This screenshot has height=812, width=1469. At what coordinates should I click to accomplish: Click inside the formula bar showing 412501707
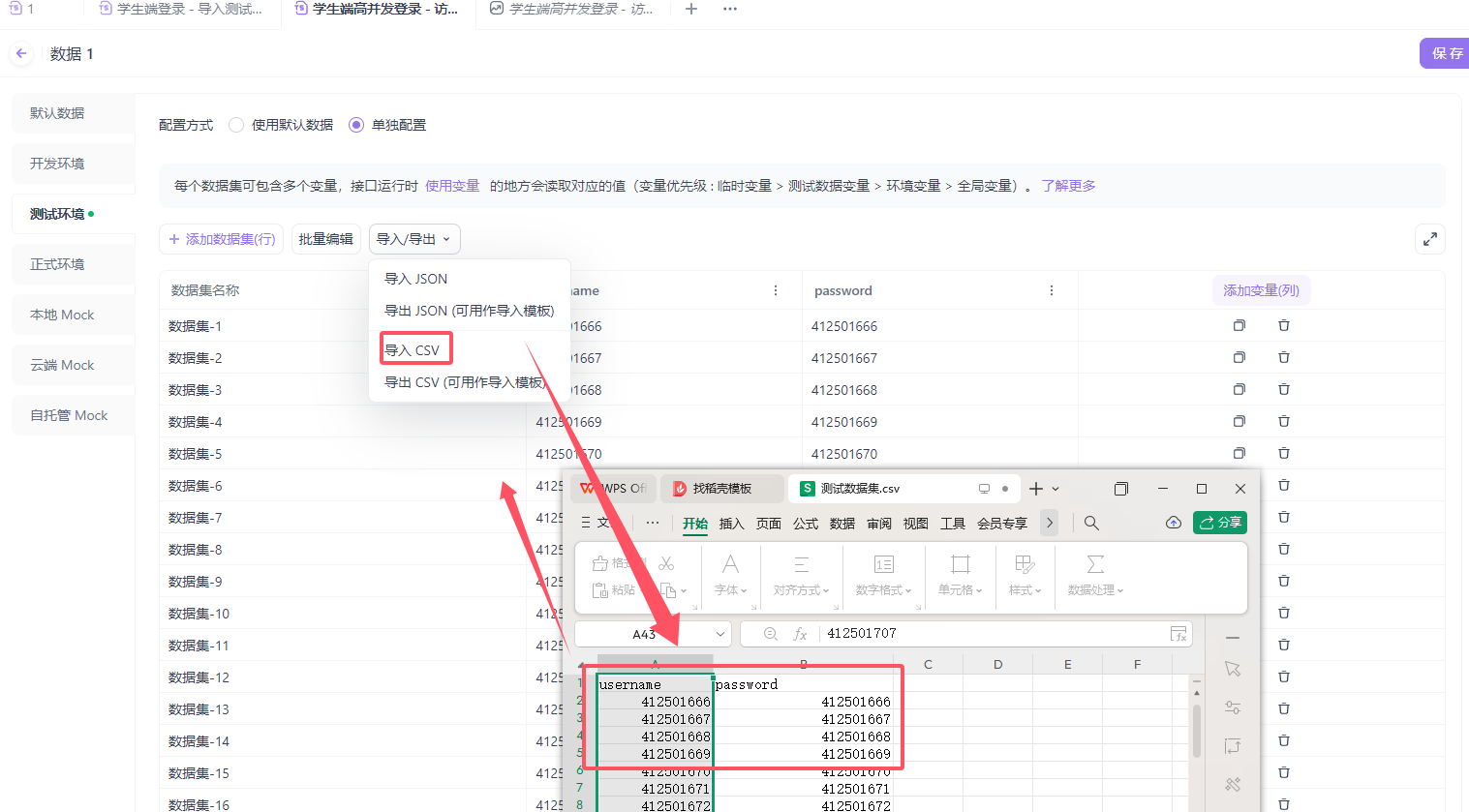coord(920,634)
